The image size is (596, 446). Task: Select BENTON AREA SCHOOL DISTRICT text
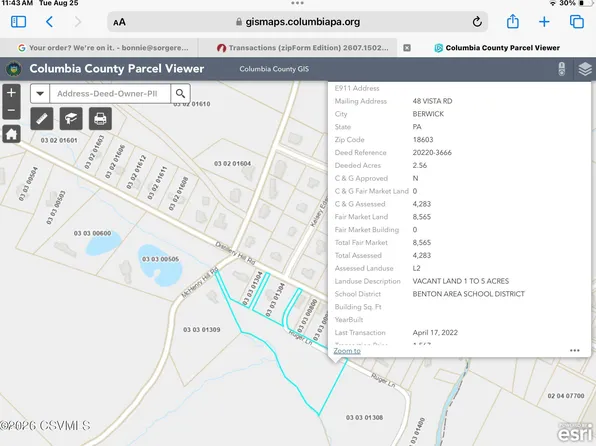(468, 294)
